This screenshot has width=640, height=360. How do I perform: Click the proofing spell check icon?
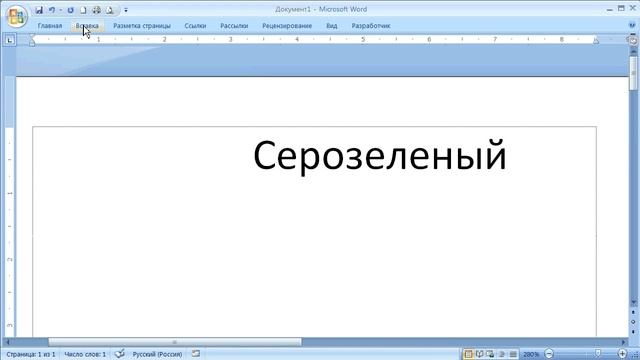119,354
